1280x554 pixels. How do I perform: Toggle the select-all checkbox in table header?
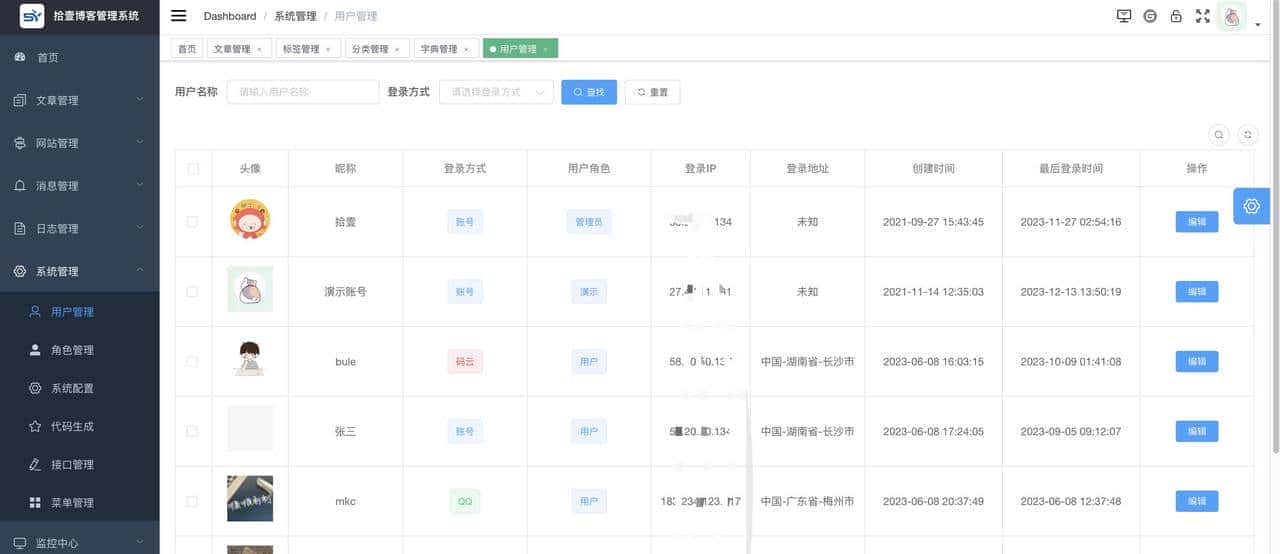pos(193,168)
